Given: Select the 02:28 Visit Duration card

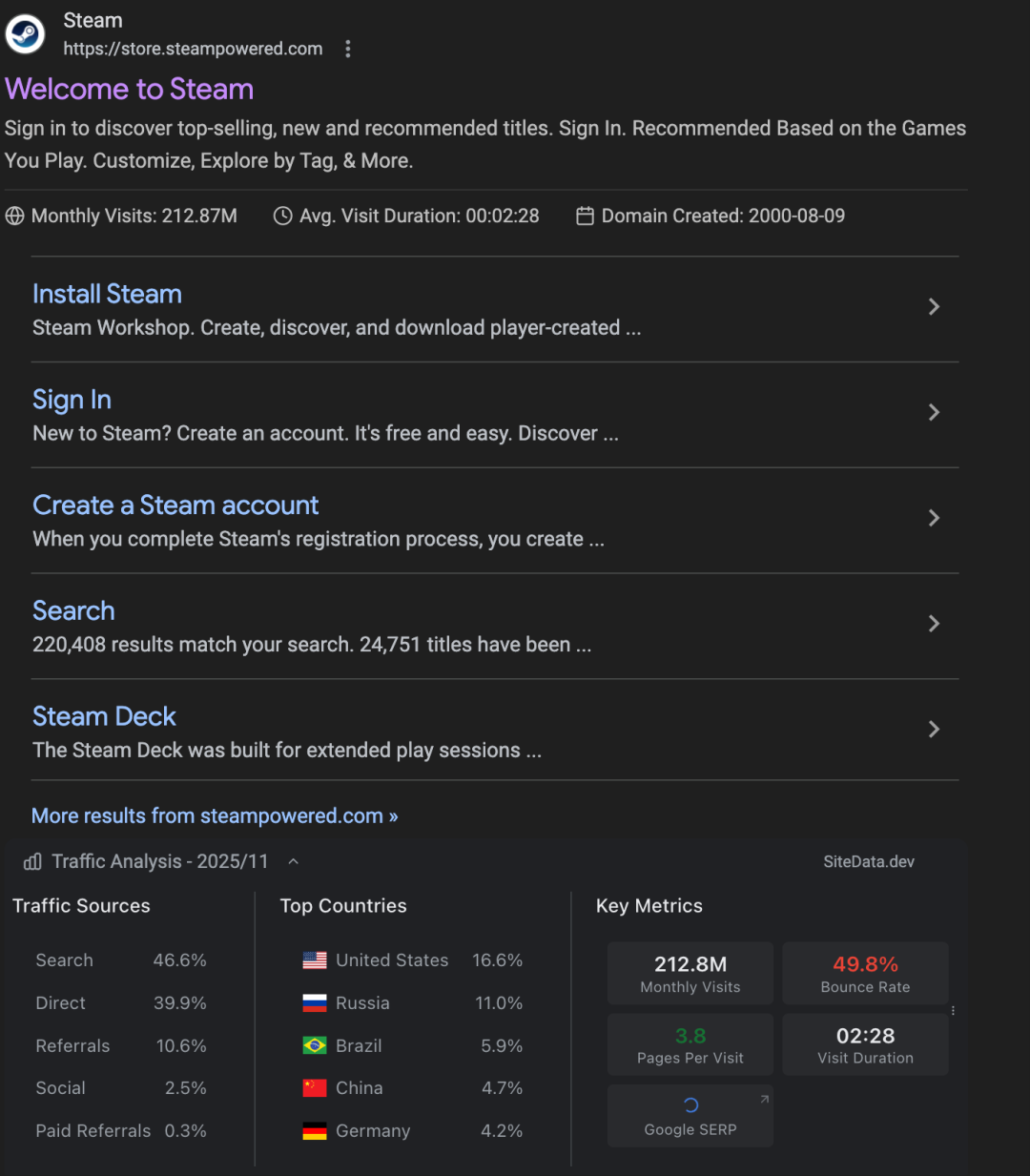Looking at the screenshot, I should (x=865, y=1044).
